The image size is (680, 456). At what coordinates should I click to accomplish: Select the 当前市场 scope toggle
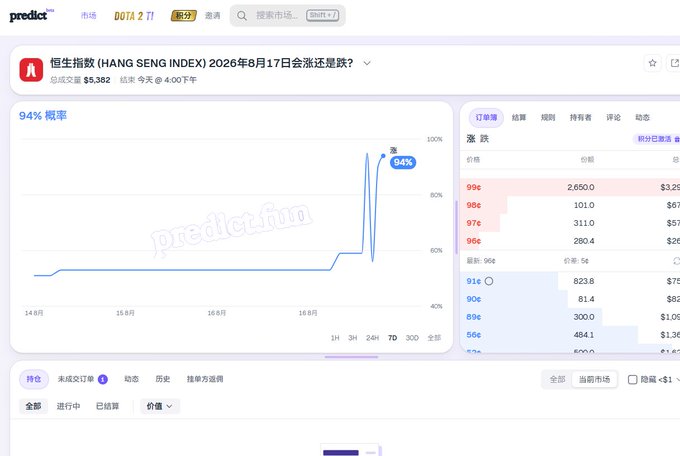click(x=594, y=380)
